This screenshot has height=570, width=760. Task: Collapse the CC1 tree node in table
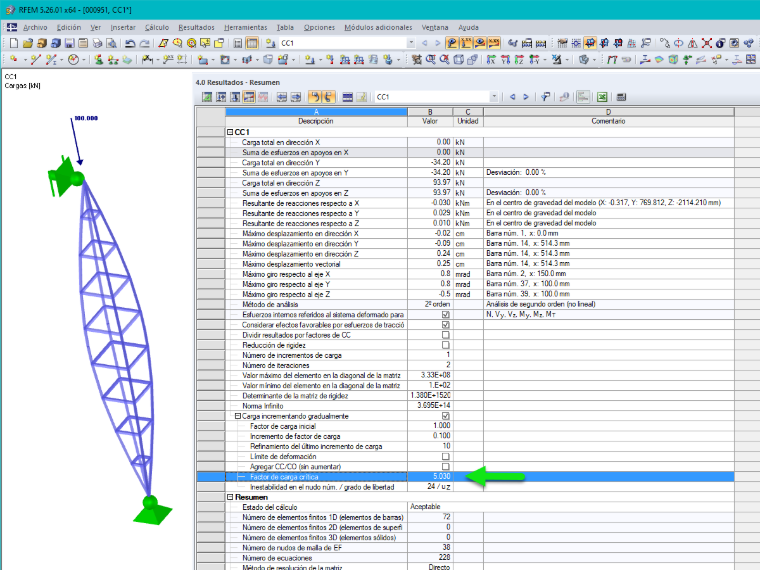(230, 132)
